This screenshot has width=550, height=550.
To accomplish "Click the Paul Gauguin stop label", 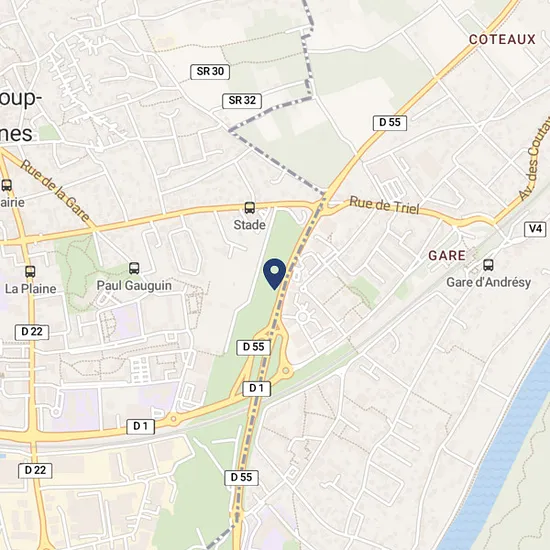I will coord(134,286).
